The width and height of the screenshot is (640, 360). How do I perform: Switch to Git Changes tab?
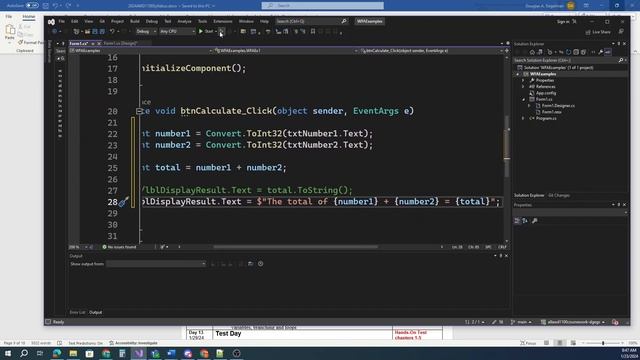tap(559, 196)
